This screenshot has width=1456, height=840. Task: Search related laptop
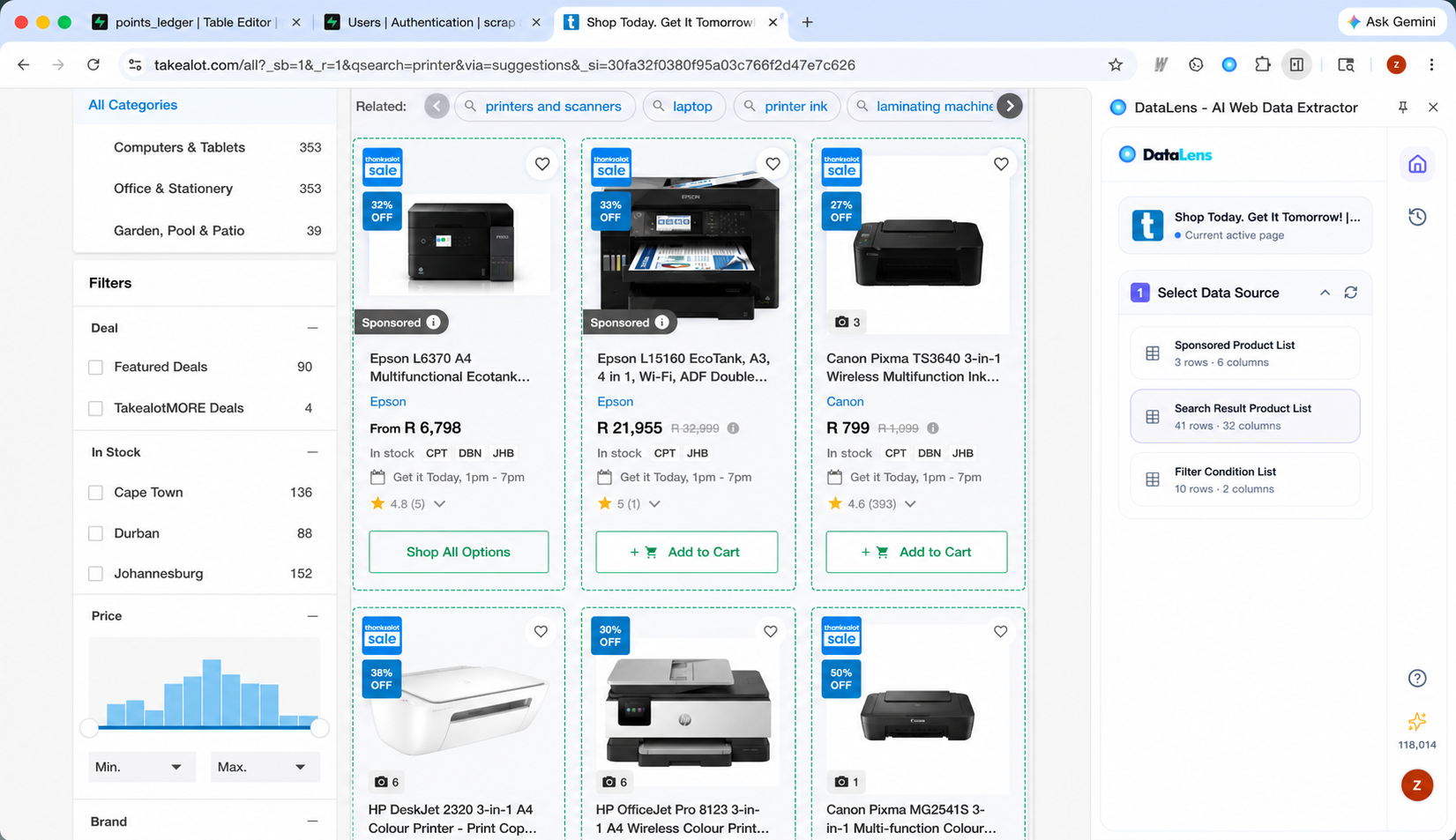(x=683, y=107)
